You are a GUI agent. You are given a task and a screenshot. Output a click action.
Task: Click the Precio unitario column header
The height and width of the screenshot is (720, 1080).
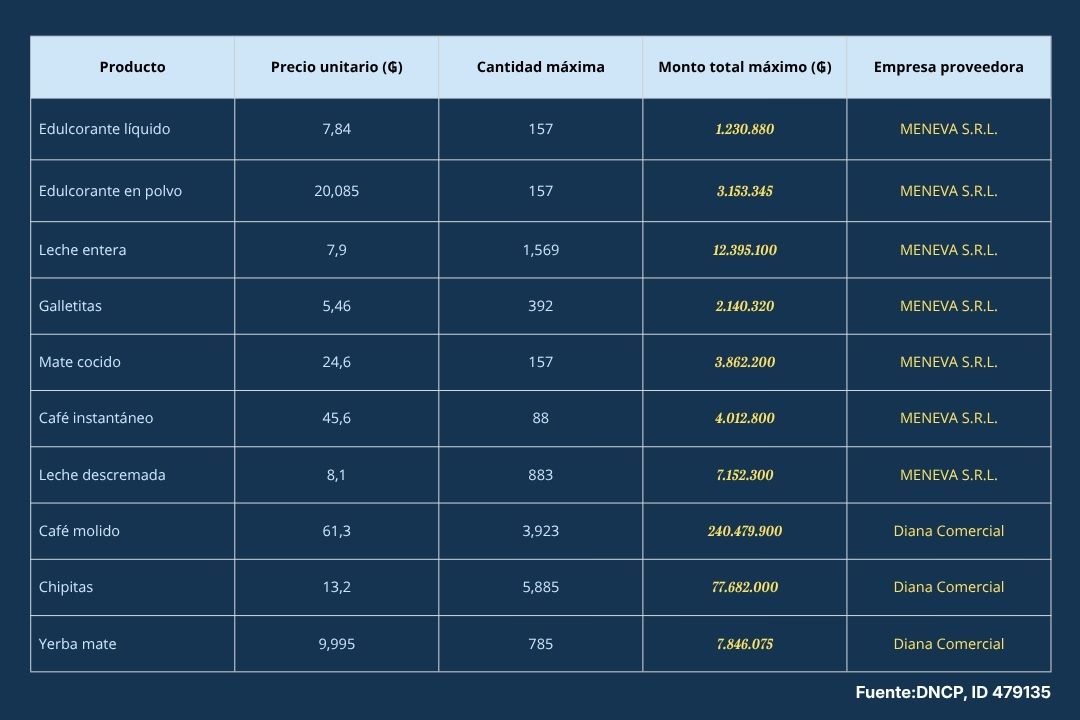[336, 67]
